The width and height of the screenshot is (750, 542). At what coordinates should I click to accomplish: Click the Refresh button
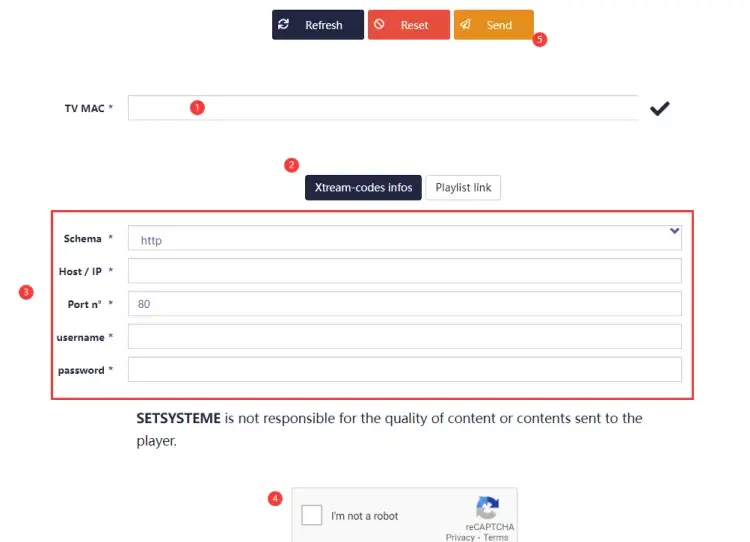(317, 25)
